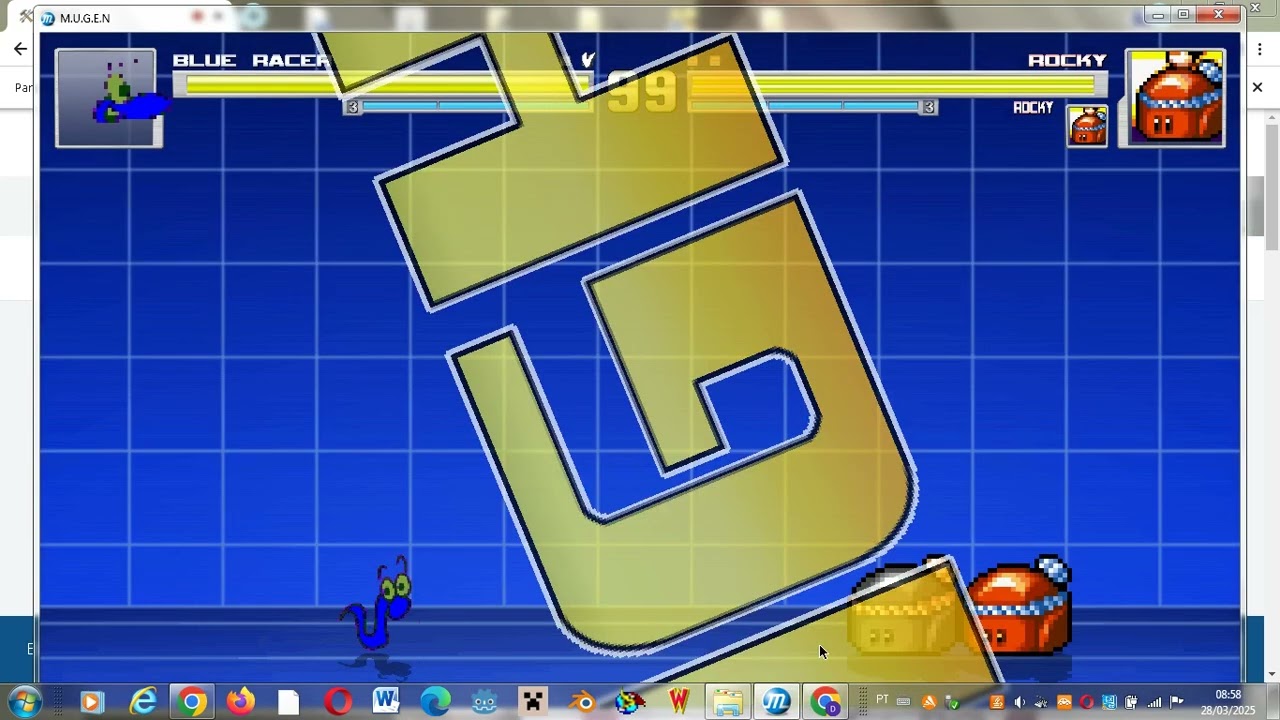Launch Minecraft creeper icon in the taskbar
The height and width of the screenshot is (720, 1280).
532,702
